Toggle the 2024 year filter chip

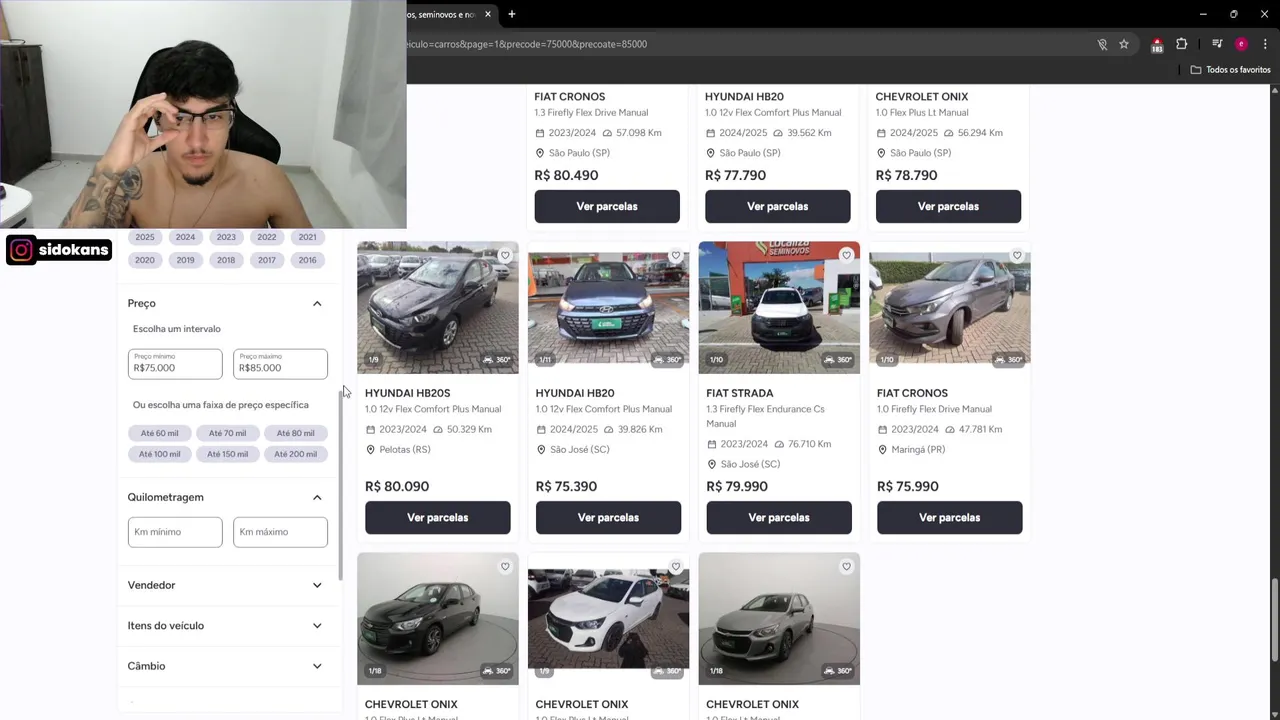pos(185,237)
